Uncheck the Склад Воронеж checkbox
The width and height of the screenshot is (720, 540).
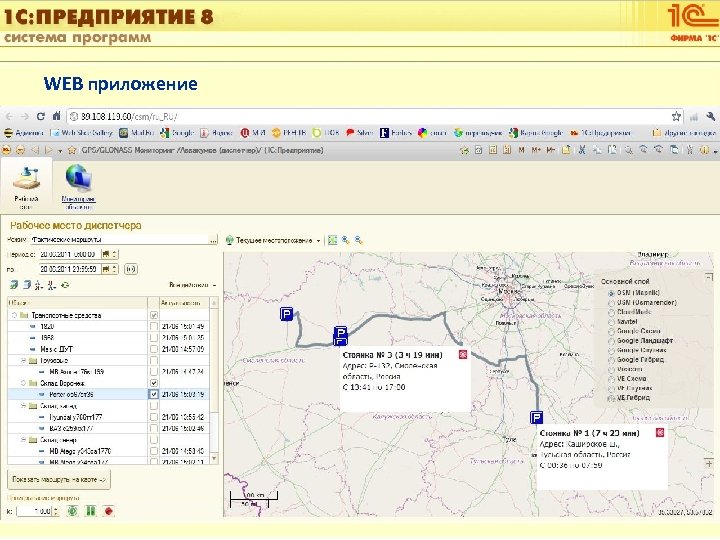pos(154,383)
